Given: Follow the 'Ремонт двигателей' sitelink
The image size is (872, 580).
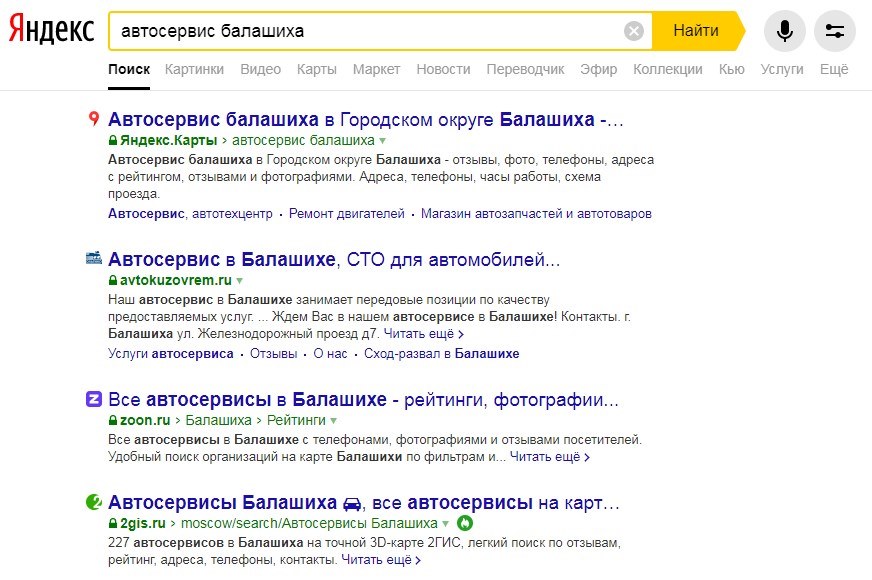Looking at the screenshot, I should pos(347,214).
